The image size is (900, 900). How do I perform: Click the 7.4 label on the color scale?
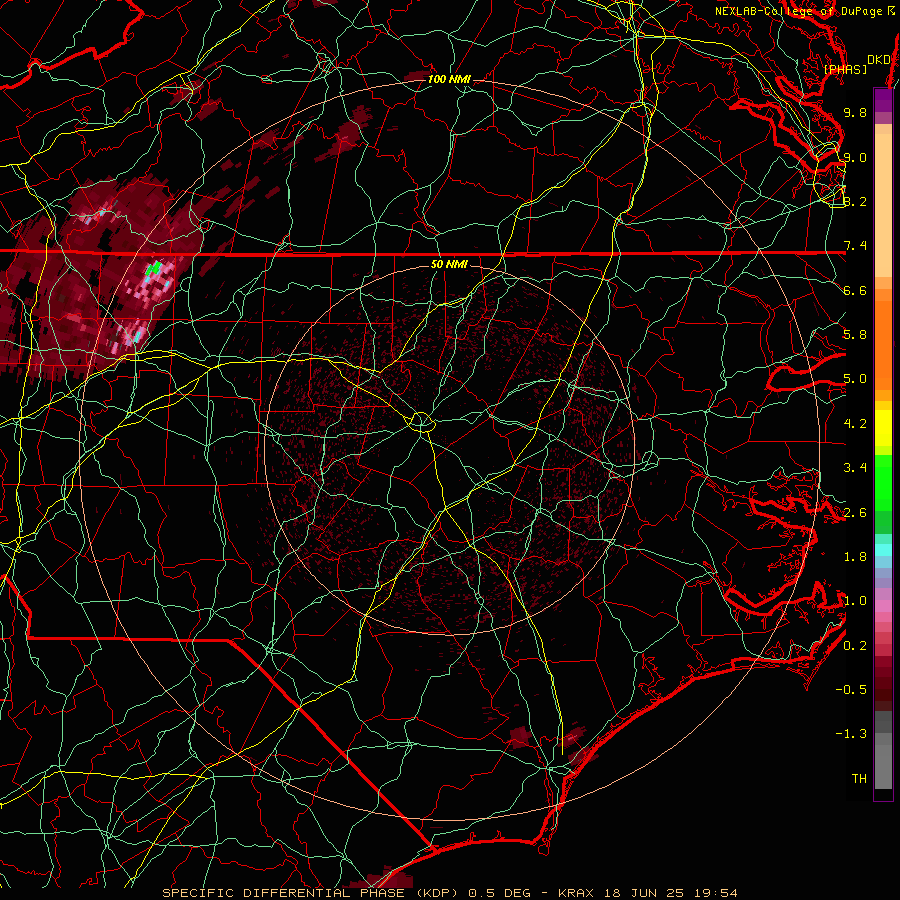tap(855, 246)
